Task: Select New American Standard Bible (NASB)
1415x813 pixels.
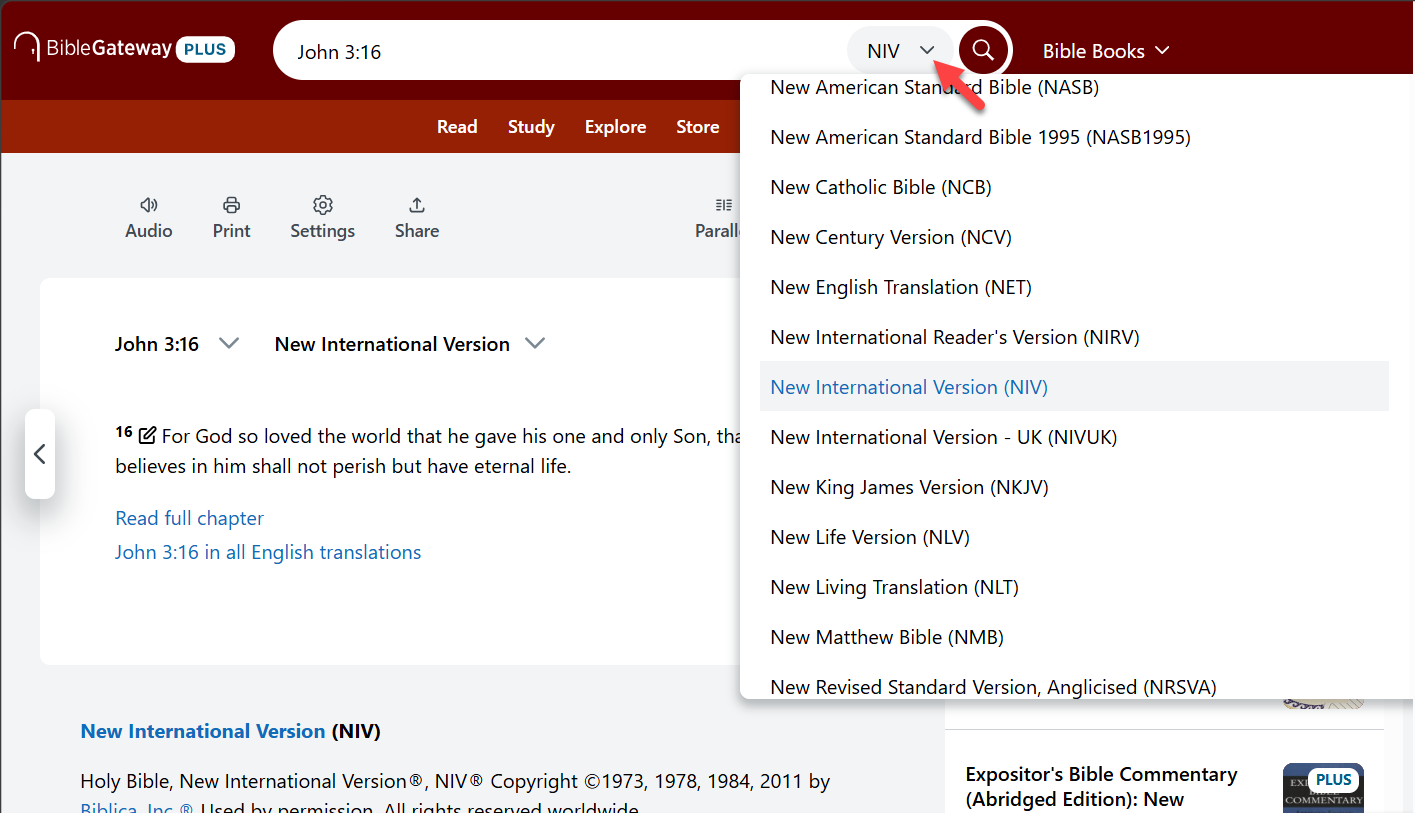Action: click(x=1074, y=87)
